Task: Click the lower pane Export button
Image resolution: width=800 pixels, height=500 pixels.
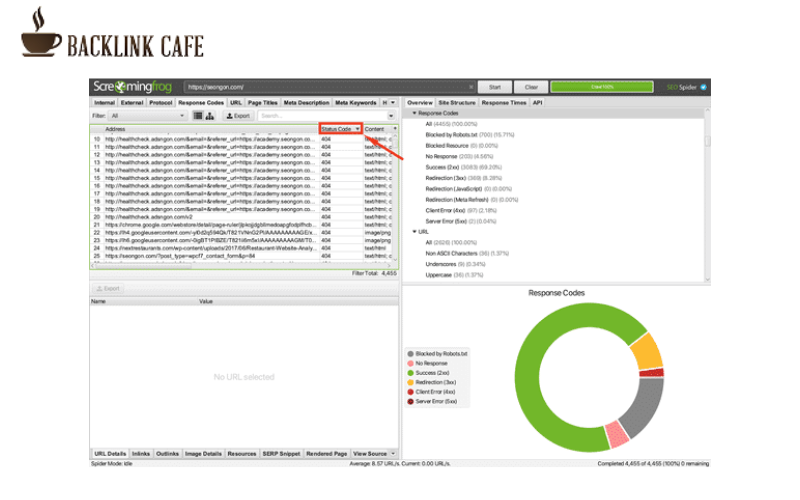Action: pyautogui.click(x=108, y=289)
